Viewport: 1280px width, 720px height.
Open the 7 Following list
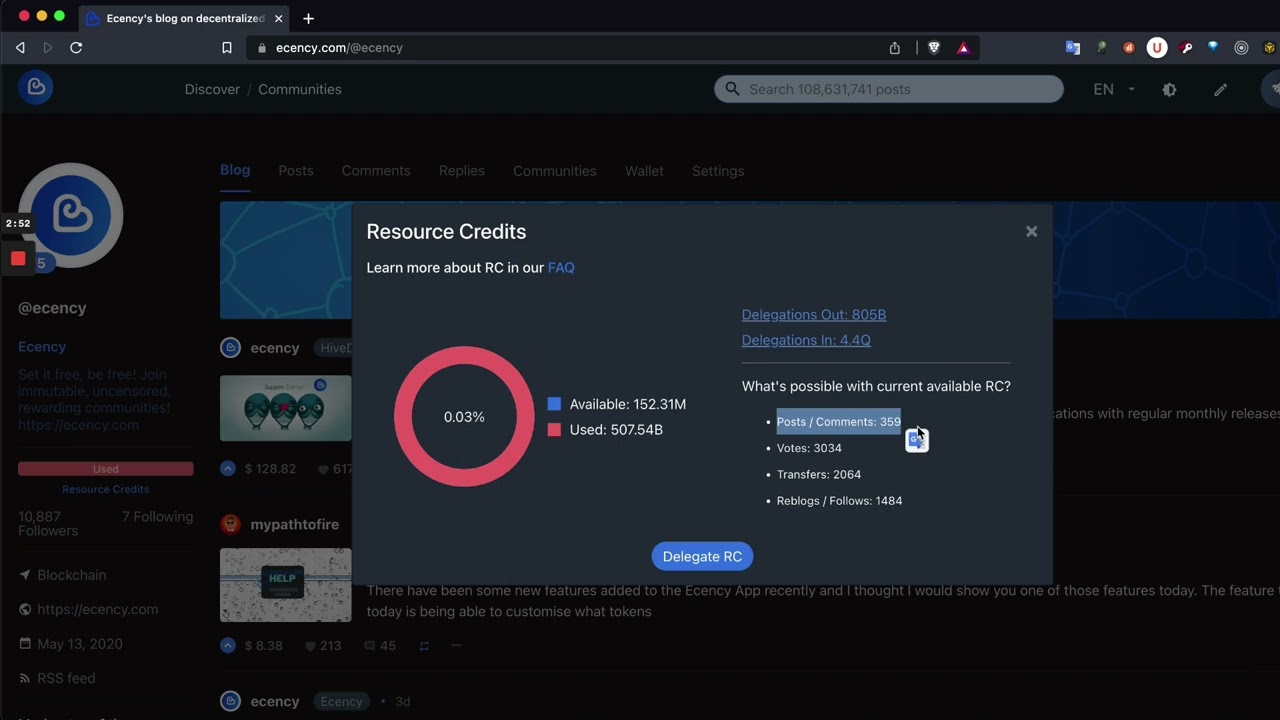(x=157, y=517)
